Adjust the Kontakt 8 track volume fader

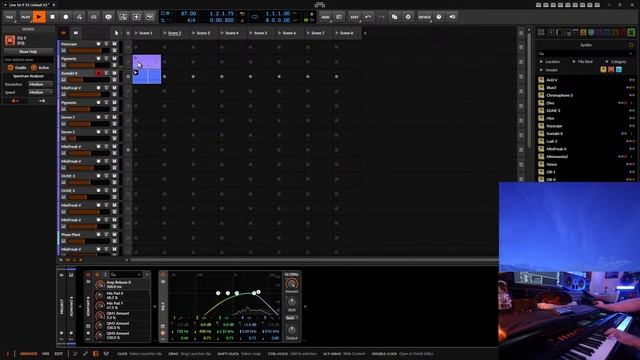point(89,80)
